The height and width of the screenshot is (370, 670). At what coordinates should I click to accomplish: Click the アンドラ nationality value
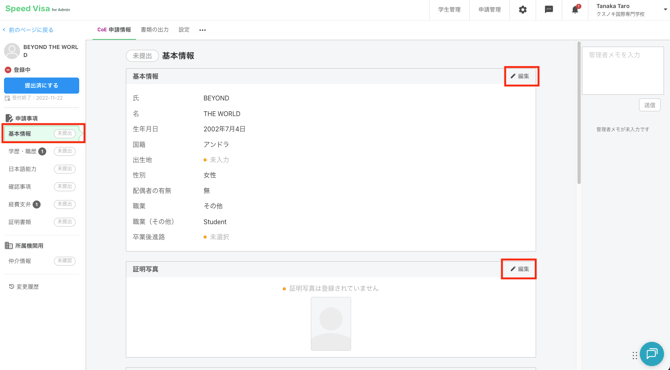coord(216,144)
